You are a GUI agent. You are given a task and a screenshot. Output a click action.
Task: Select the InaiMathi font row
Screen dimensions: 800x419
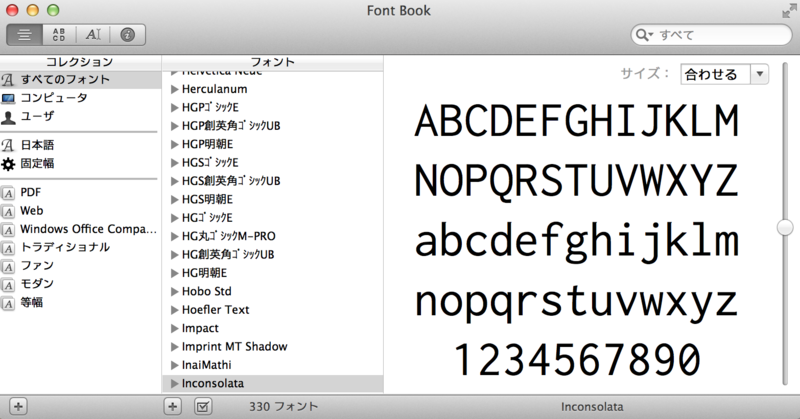coord(272,365)
